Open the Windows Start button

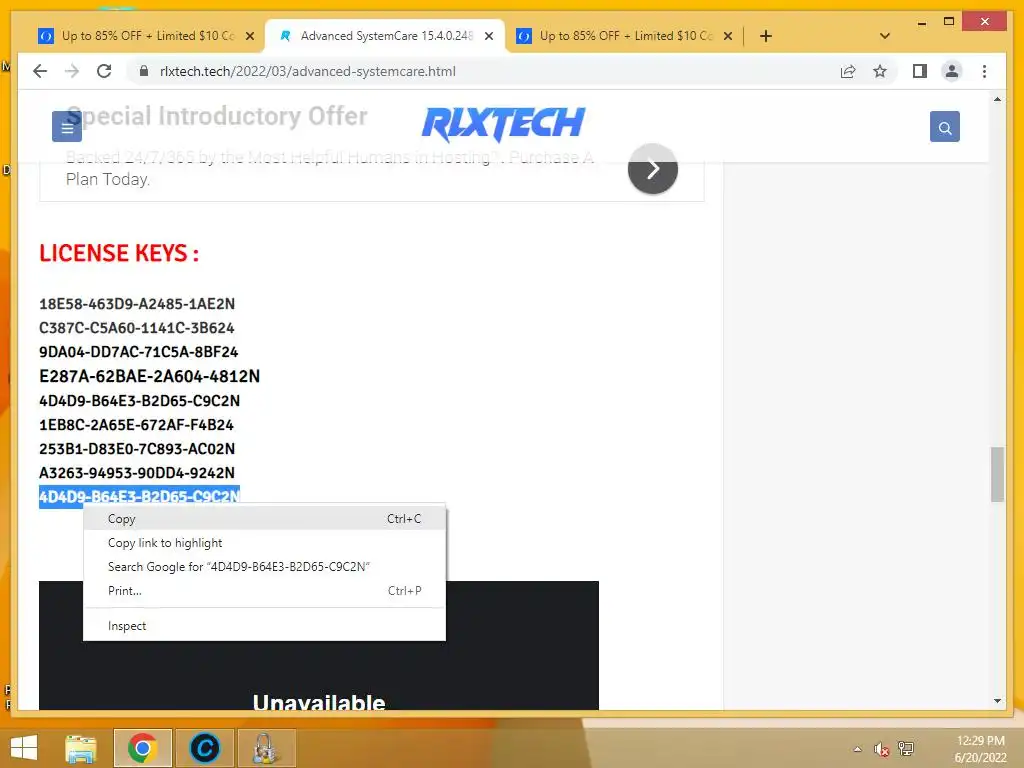(x=24, y=748)
